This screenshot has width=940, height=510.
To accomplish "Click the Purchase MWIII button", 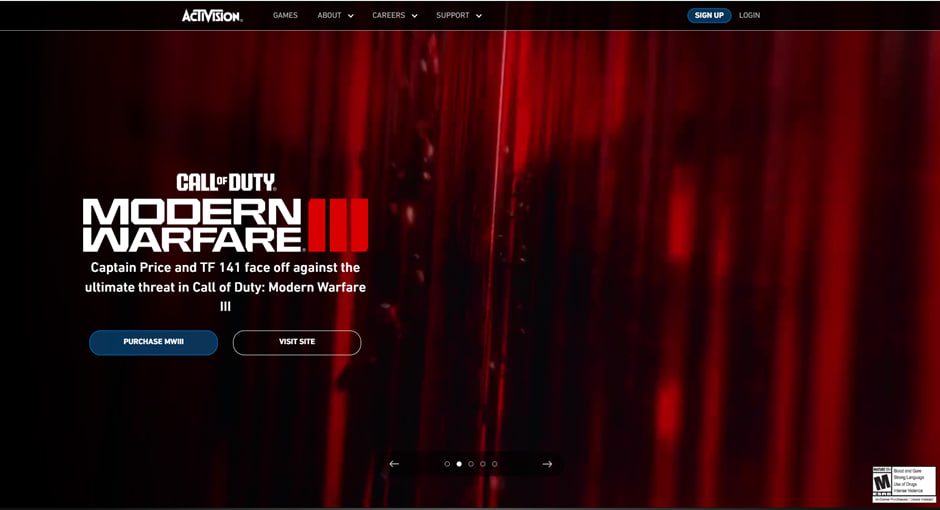I will 153,342.
